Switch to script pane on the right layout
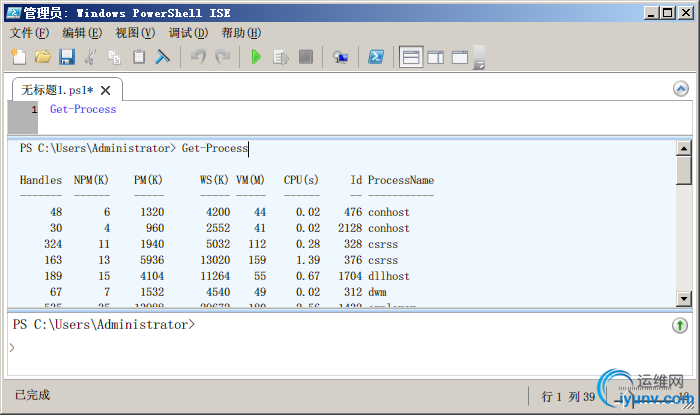This screenshot has height=415, width=700. click(435, 57)
